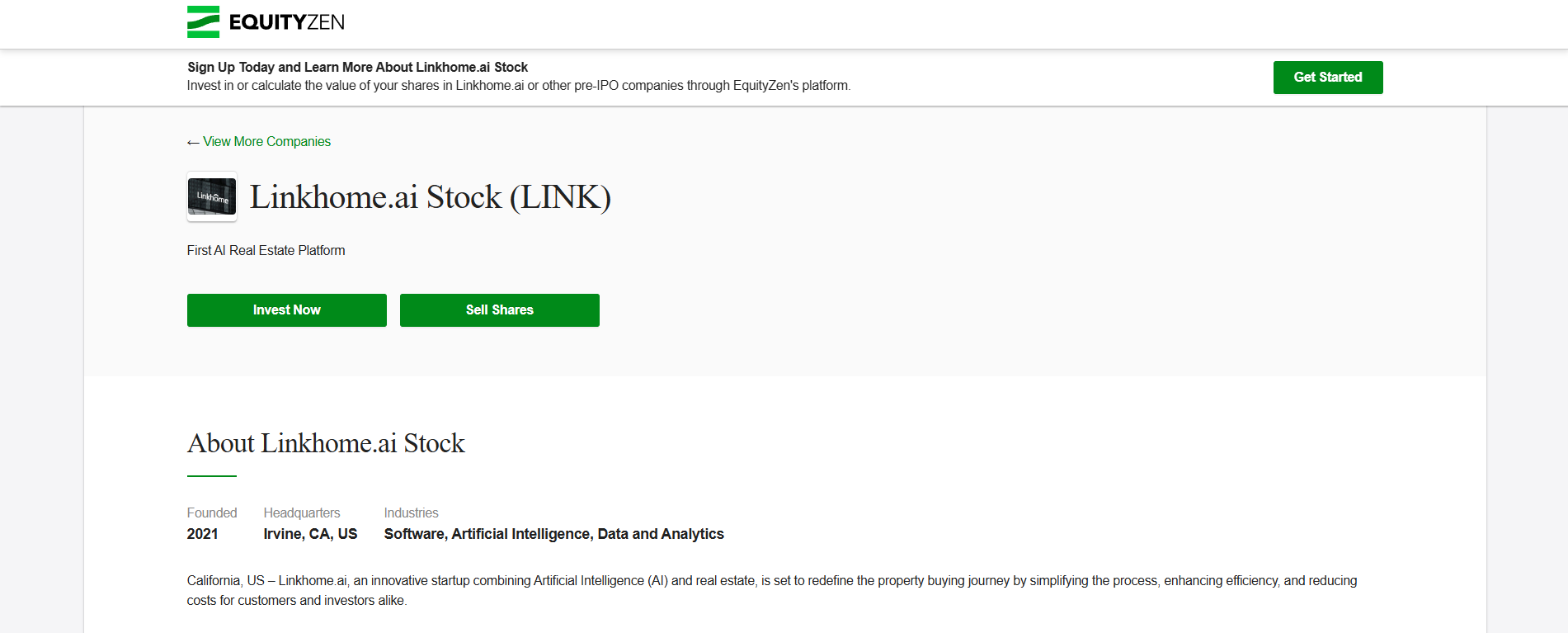1568x633 pixels.
Task: Click the Invest Now button
Action: (287, 310)
